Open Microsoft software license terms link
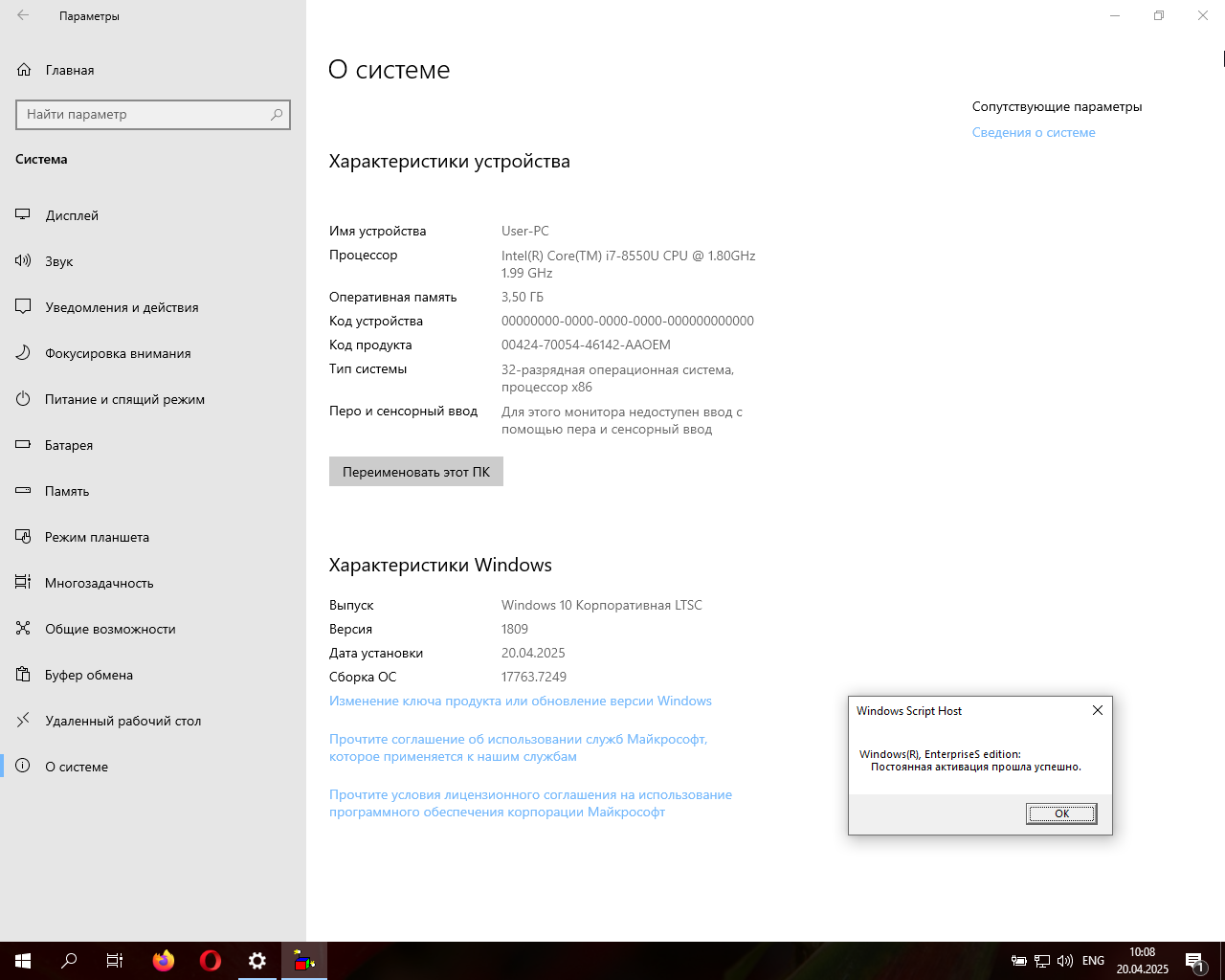Screen dimensions: 1225x980 tap(530, 804)
